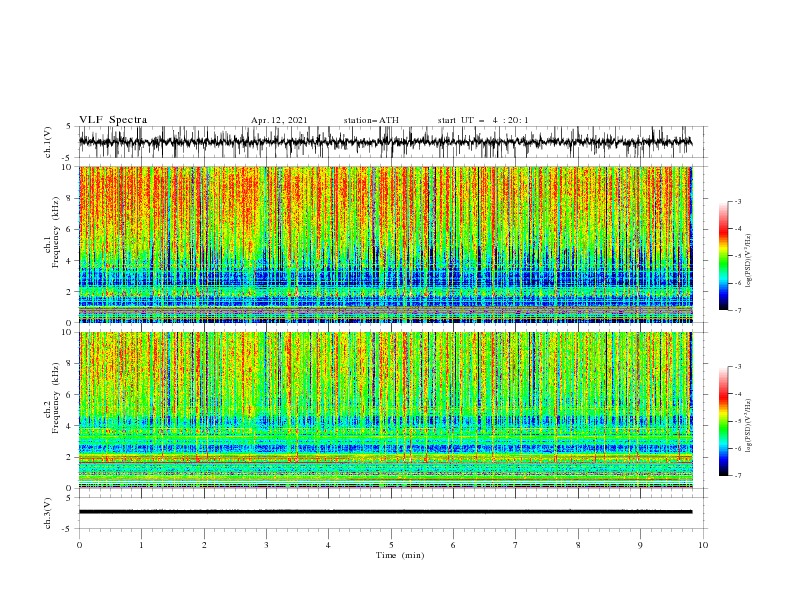Click the ch.2 spectrogram panel

[385, 410]
